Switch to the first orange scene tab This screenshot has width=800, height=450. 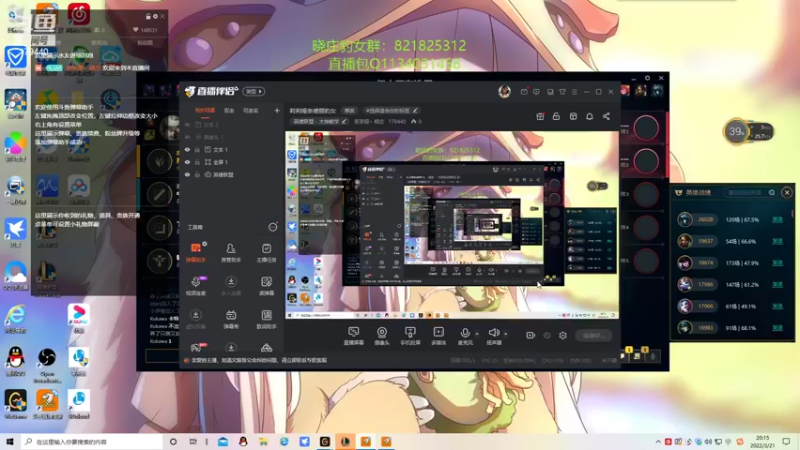(x=205, y=110)
